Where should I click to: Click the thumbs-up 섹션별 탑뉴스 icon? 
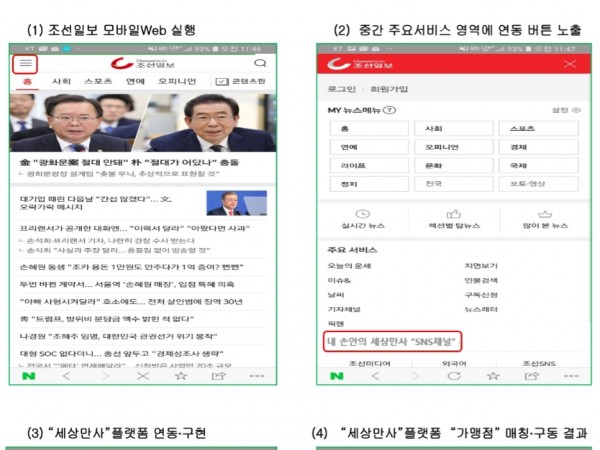click(453, 214)
